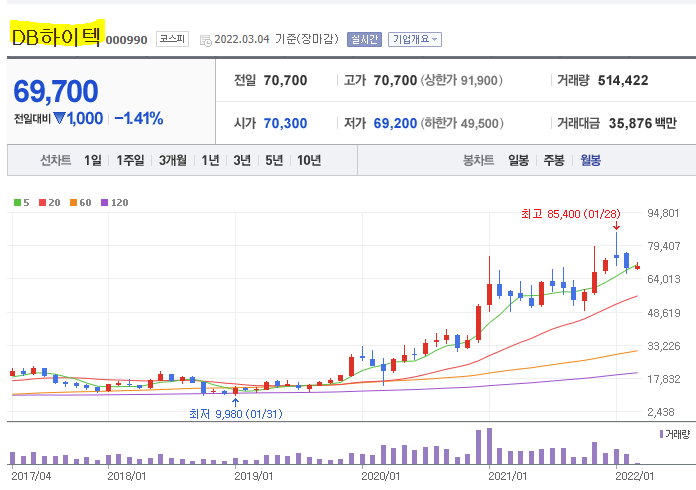Switch to 월봉 monthly candle chart
This screenshot has width=696, height=490.
click(x=590, y=160)
